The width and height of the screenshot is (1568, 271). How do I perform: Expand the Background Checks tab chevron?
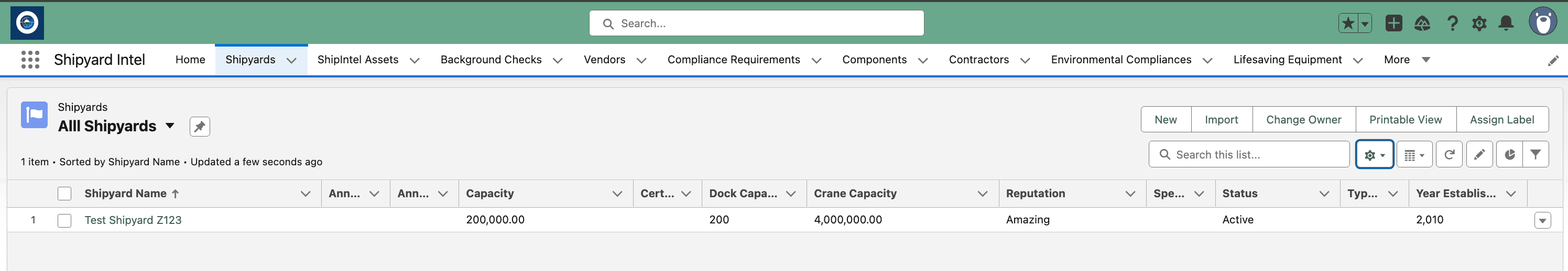(558, 60)
